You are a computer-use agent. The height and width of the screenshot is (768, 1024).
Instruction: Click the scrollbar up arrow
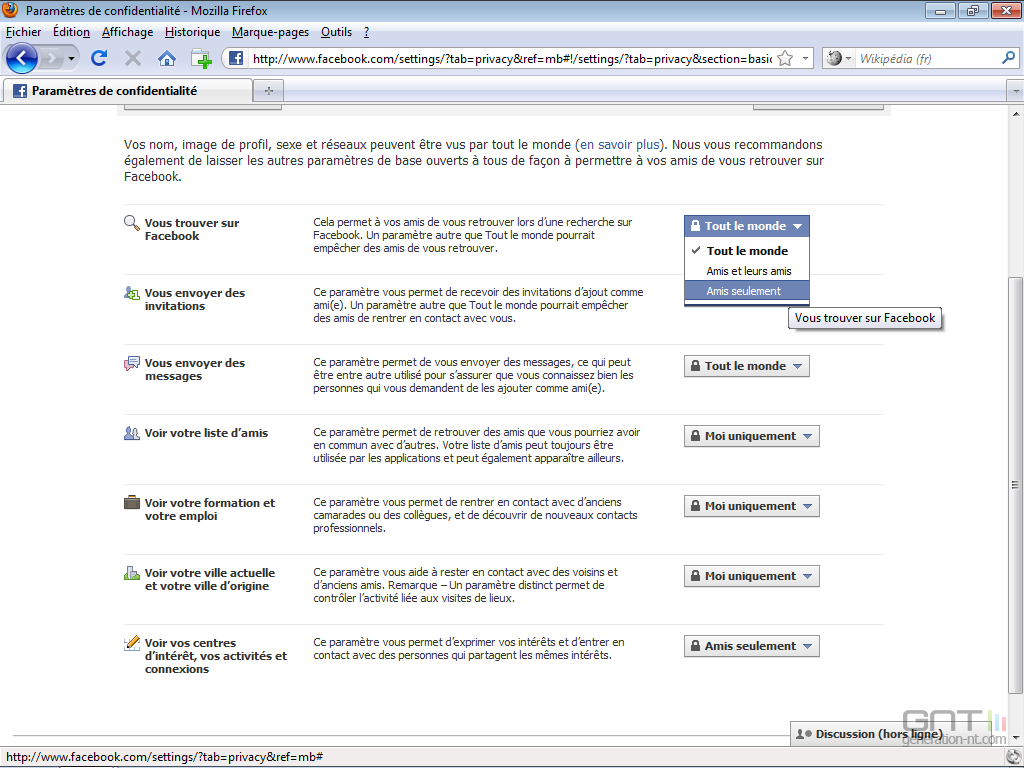[x=1015, y=114]
